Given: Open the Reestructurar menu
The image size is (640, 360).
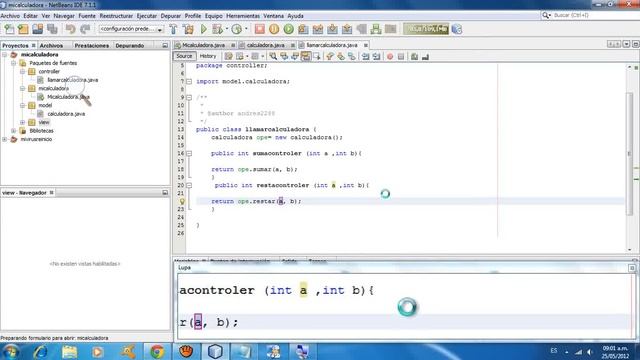Looking at the screenshot, I should (116, 16).
